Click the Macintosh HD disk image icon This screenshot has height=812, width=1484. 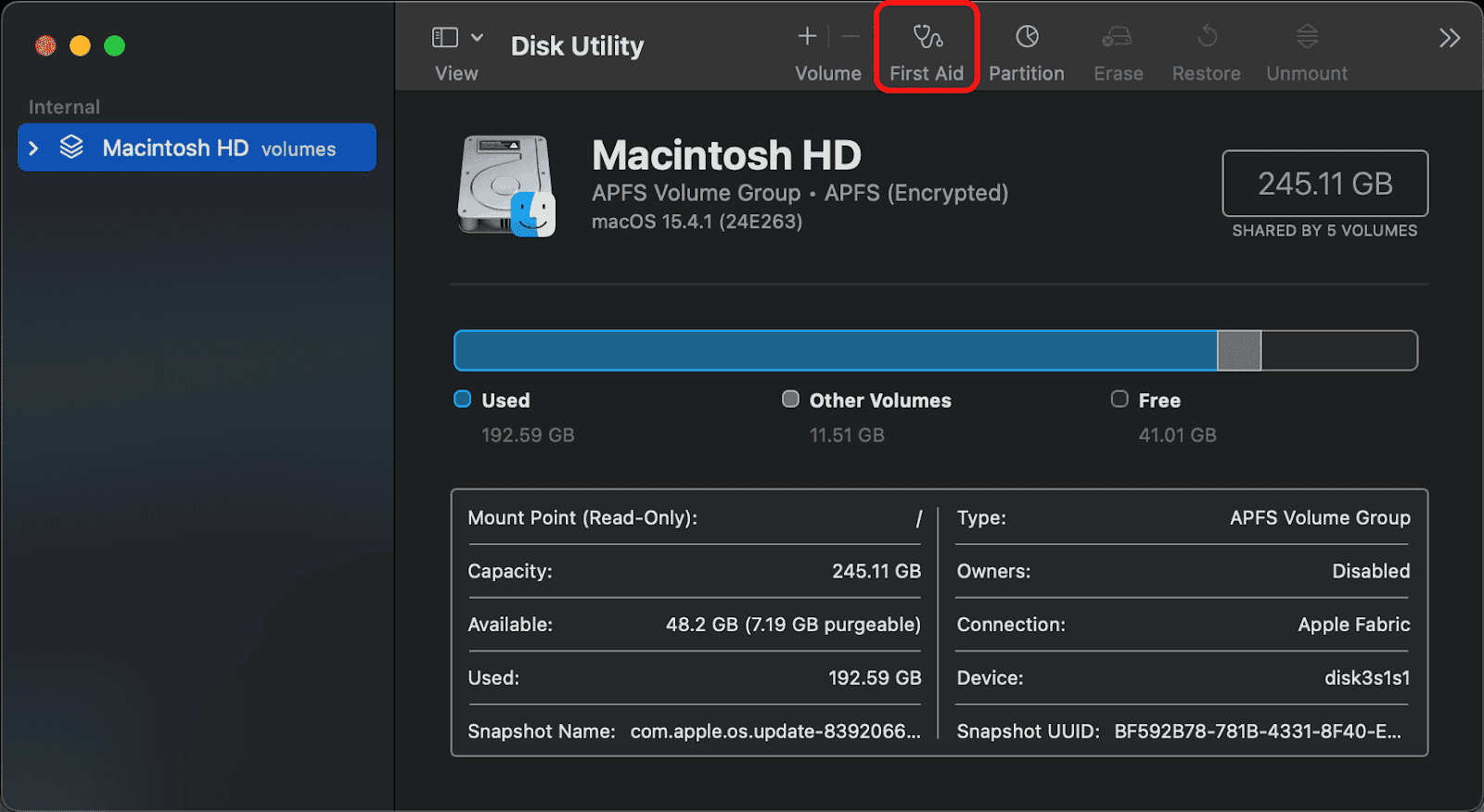click(506, 186)
